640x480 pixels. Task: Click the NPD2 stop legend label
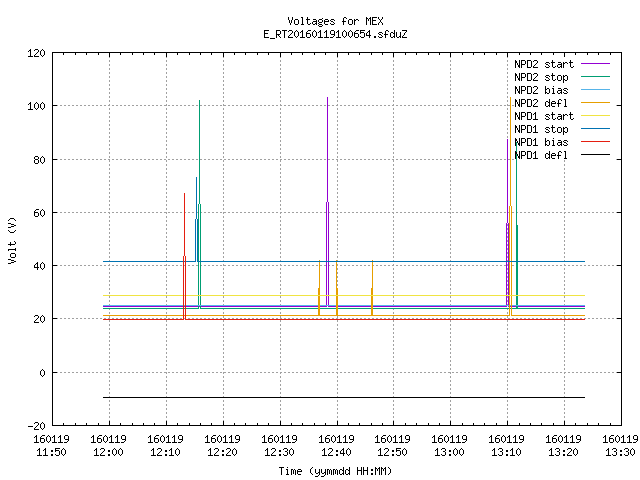(x=541, y=77)
